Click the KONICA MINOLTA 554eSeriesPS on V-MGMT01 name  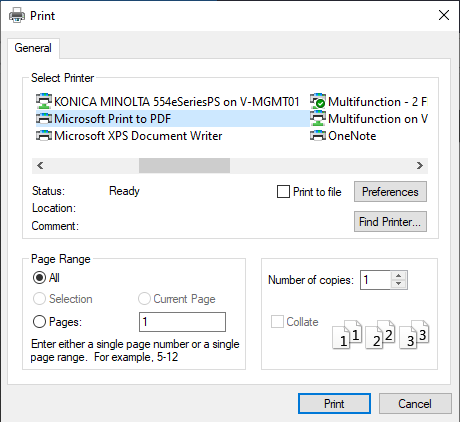[x=177, y=101]
